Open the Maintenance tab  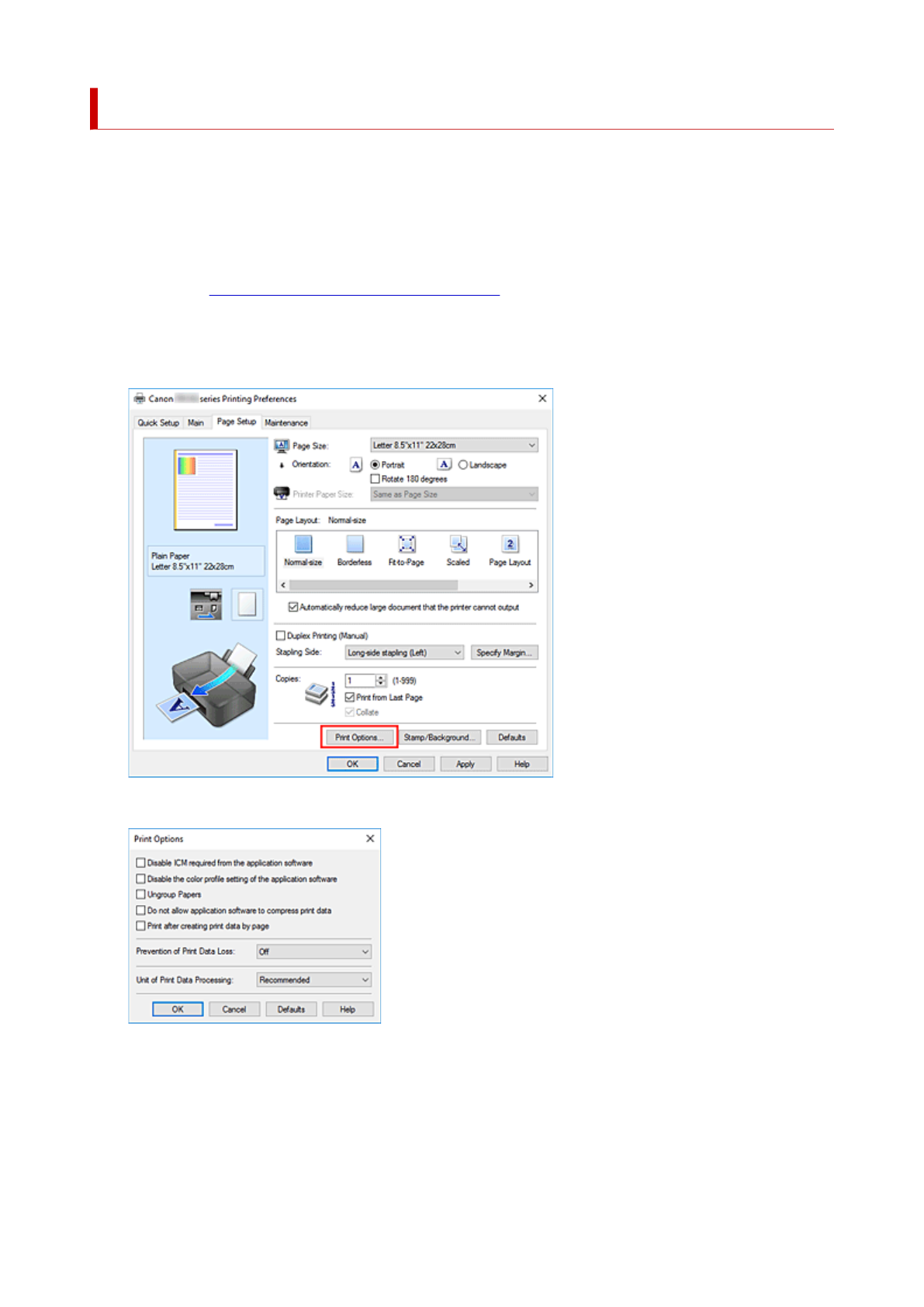click(286, 423)
